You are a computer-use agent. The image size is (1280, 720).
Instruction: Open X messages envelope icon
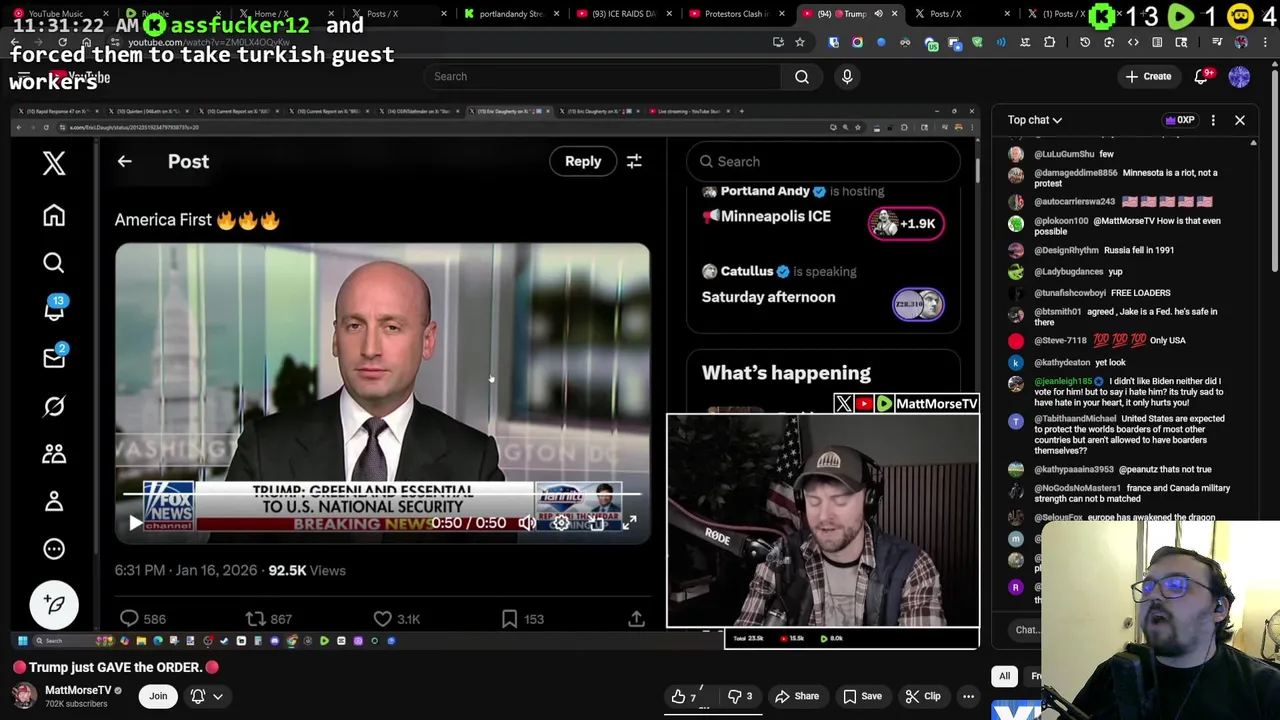tap(54, 357)
